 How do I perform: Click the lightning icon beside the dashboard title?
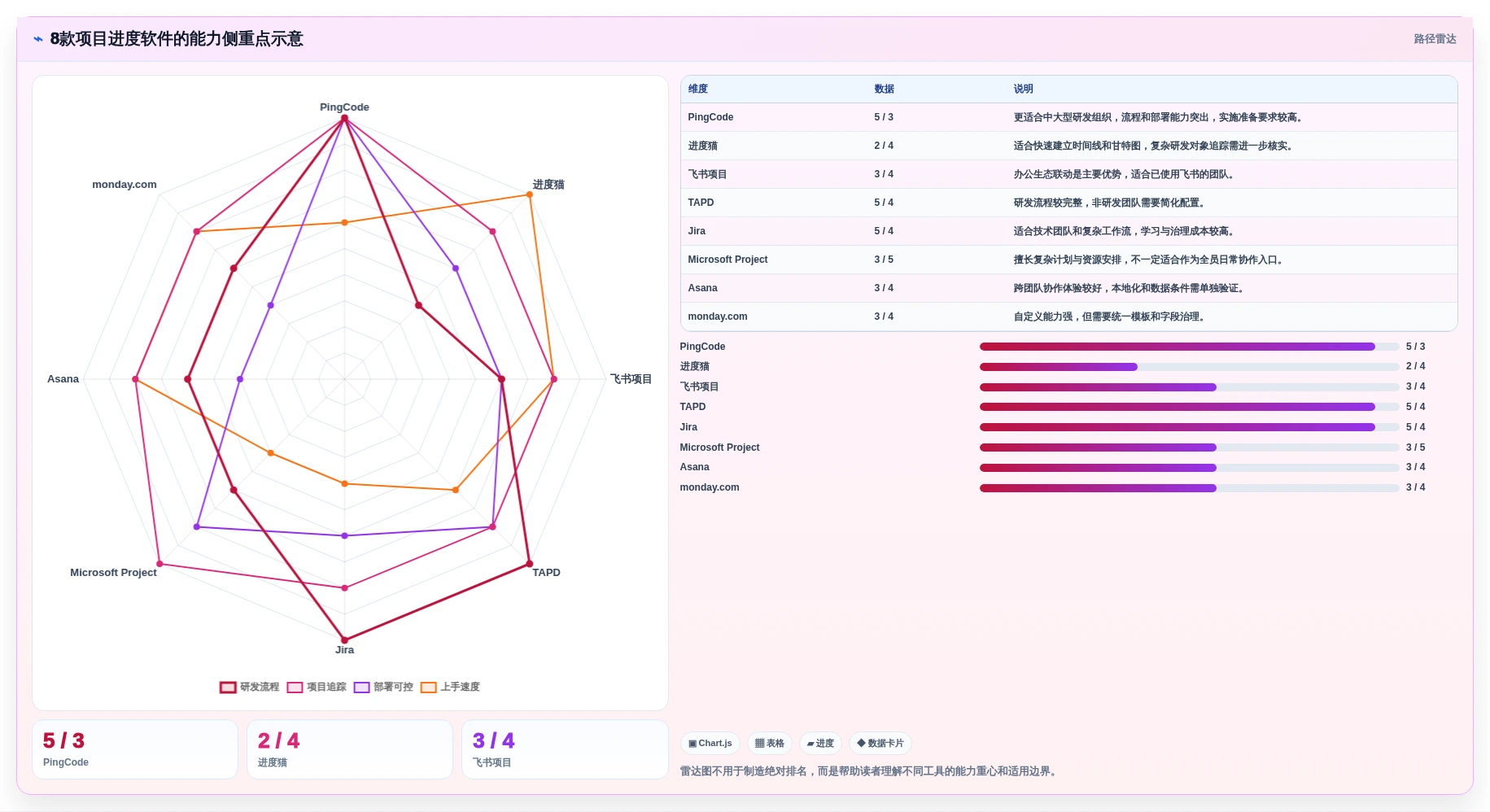click(x=38, y=39)
